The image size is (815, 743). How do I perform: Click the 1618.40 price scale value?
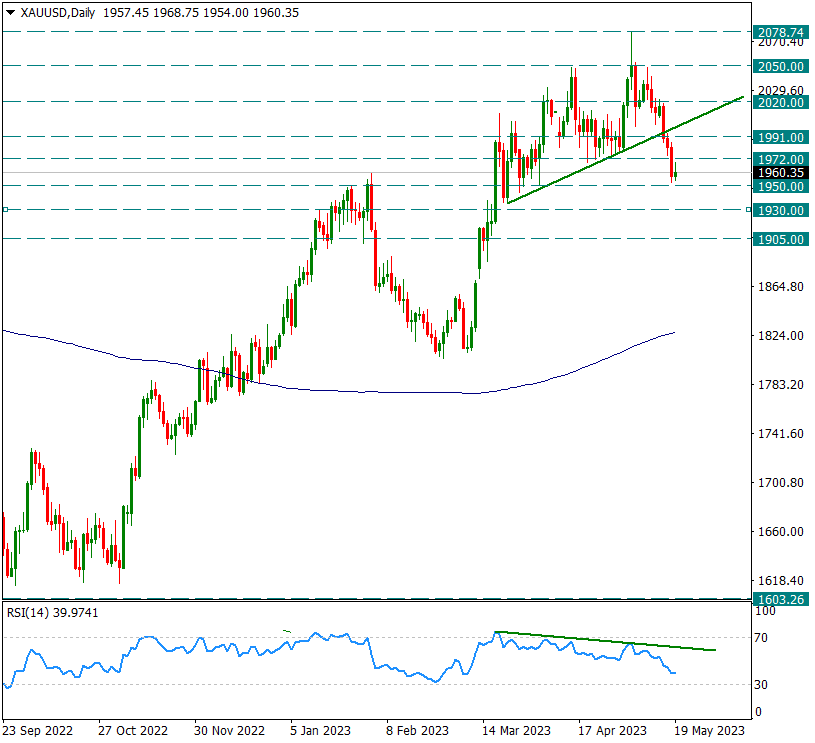(781, 581)
